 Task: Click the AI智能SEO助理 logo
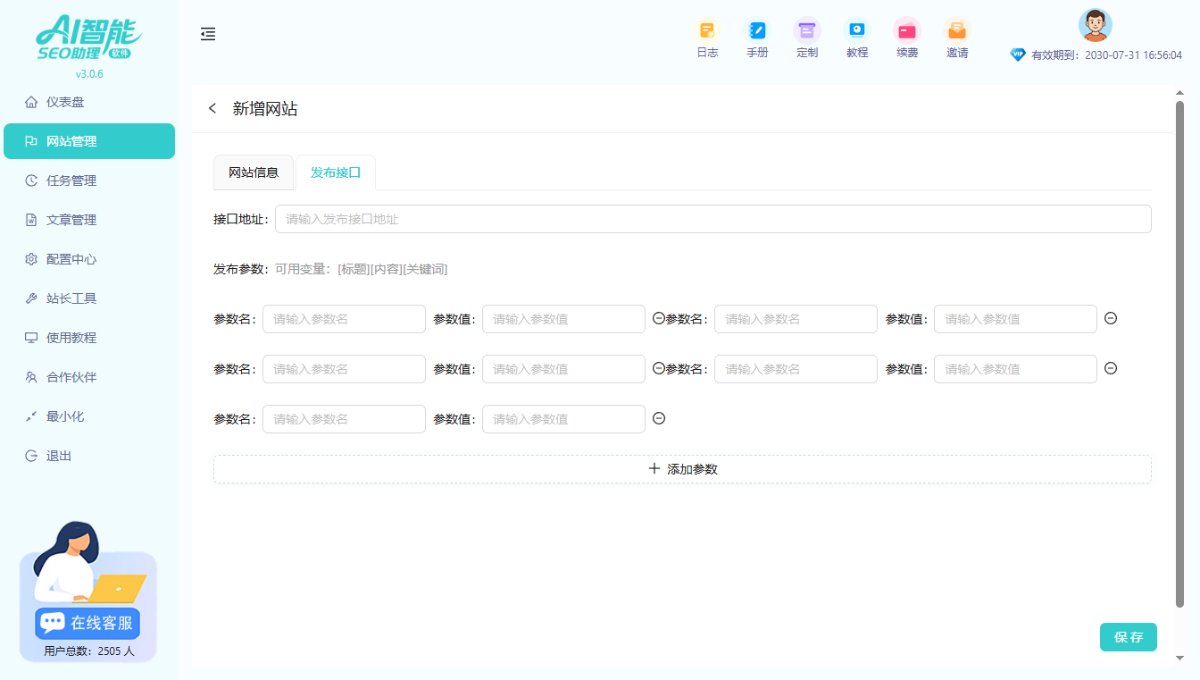[89, 40]
